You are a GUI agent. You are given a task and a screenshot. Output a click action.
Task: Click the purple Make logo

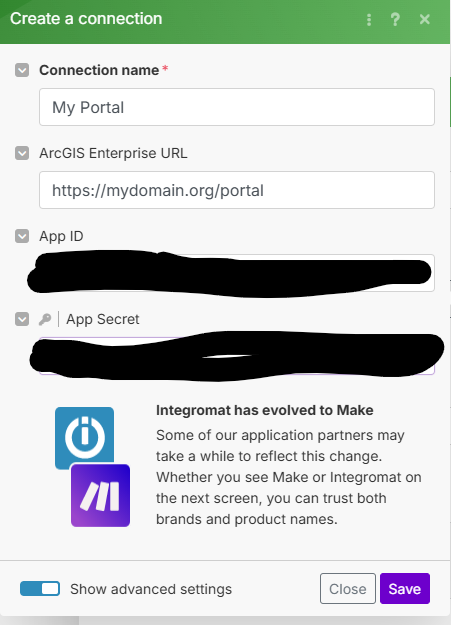[100, 495]
